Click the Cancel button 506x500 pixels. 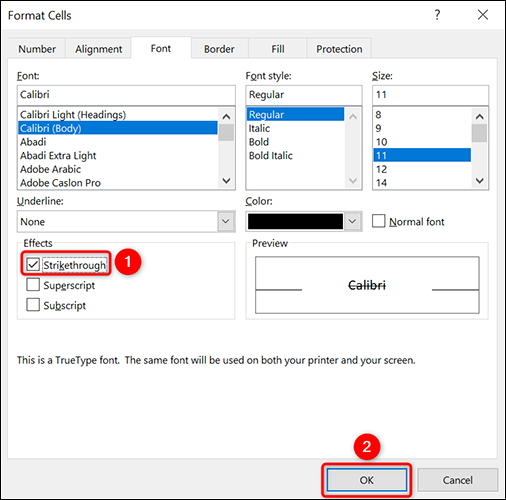[457, 480]
